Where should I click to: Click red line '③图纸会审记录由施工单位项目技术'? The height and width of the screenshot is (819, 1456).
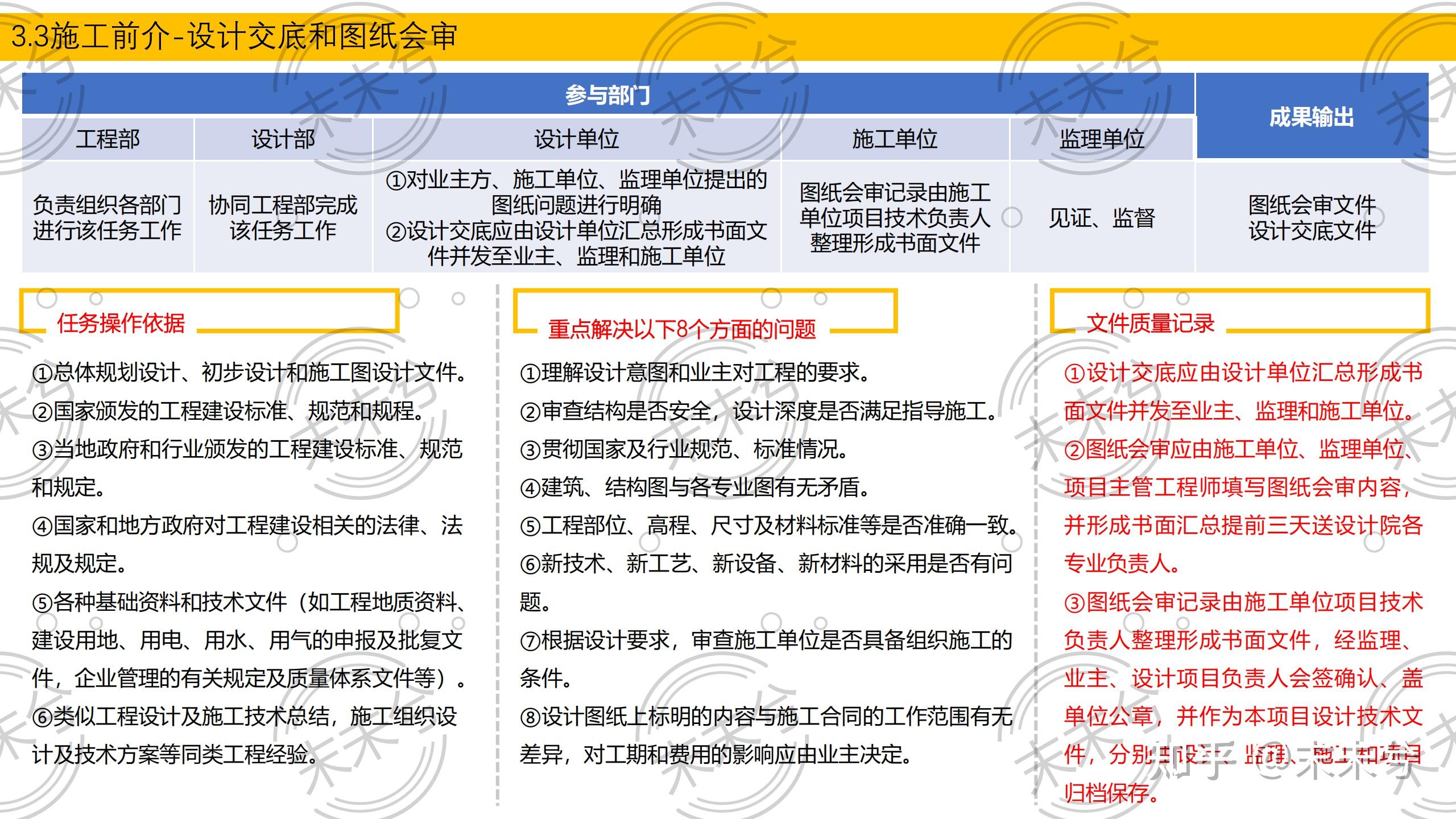pyautogui.click(x=1243, y=602)
